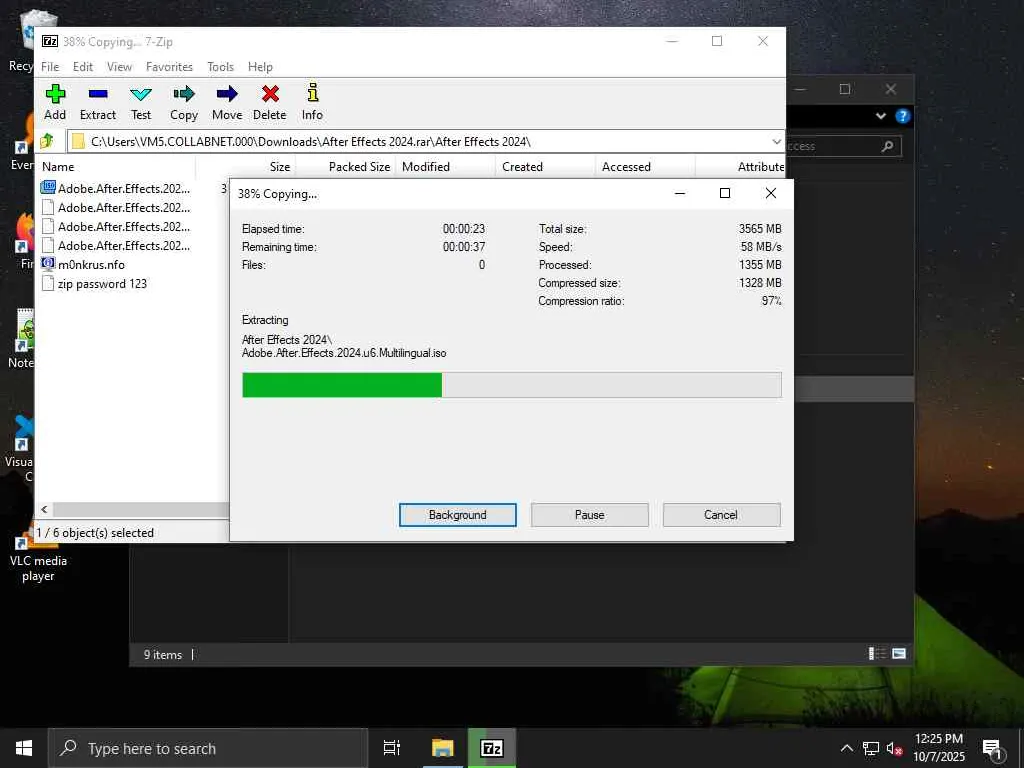This screenshot has height=768, width=1024.
Task: Open File Explorer from the taskbar
Action: coord(443,748)
